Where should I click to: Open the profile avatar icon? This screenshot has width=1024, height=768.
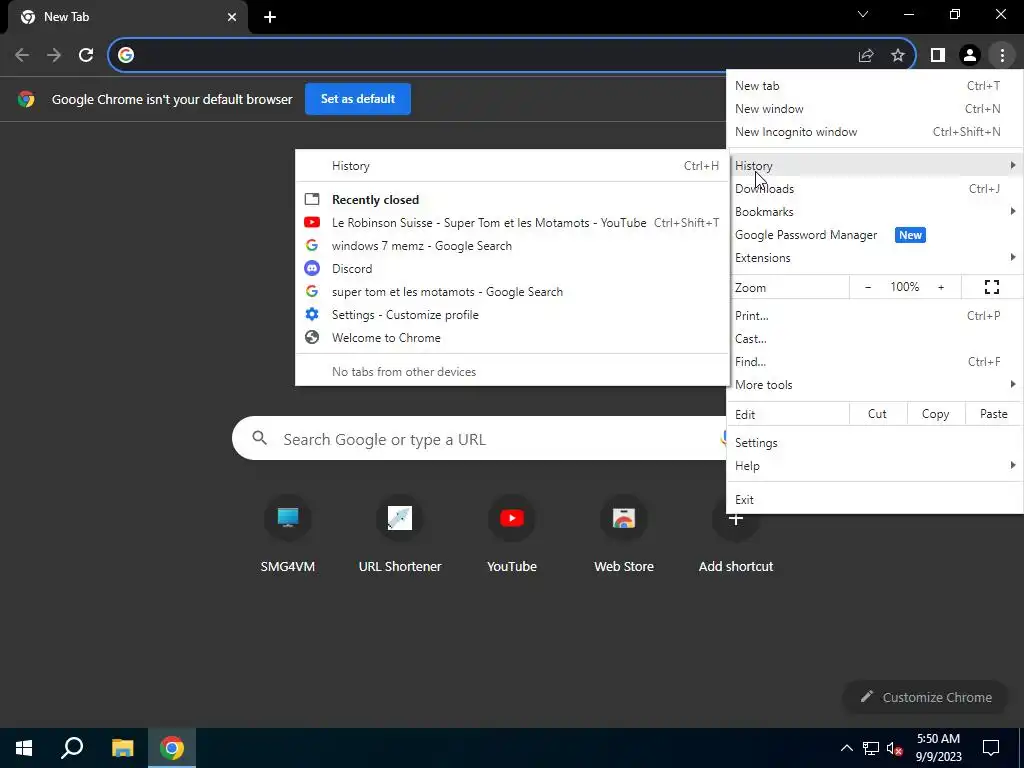pyautogui.click(x=970, y=56)
